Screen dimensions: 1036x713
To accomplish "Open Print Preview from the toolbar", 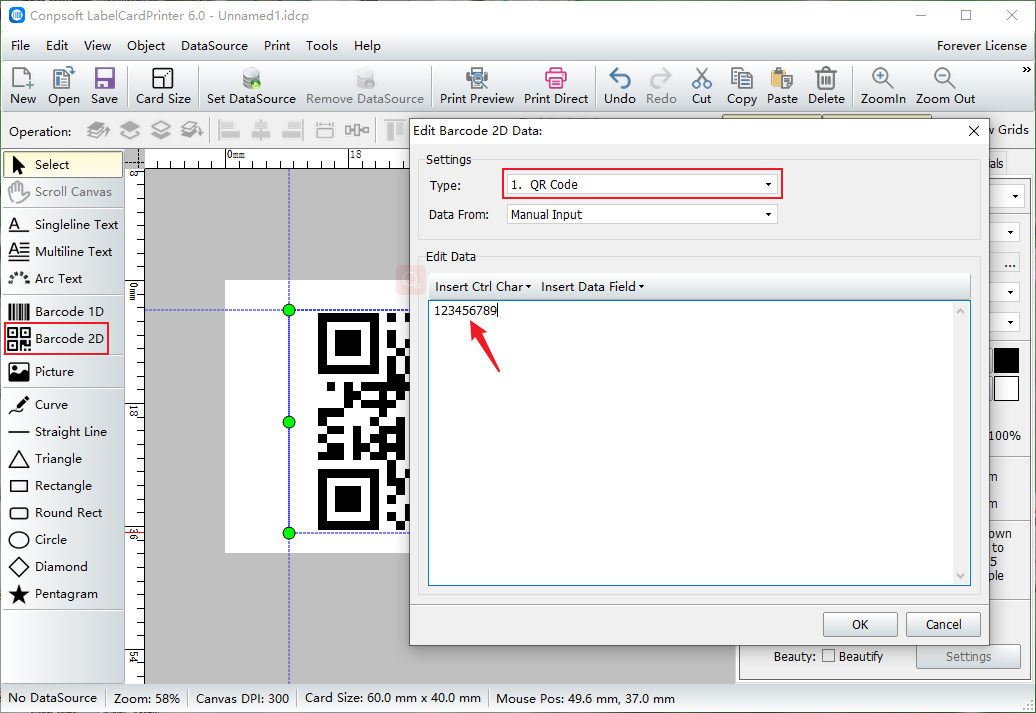I will pos(477,86).
